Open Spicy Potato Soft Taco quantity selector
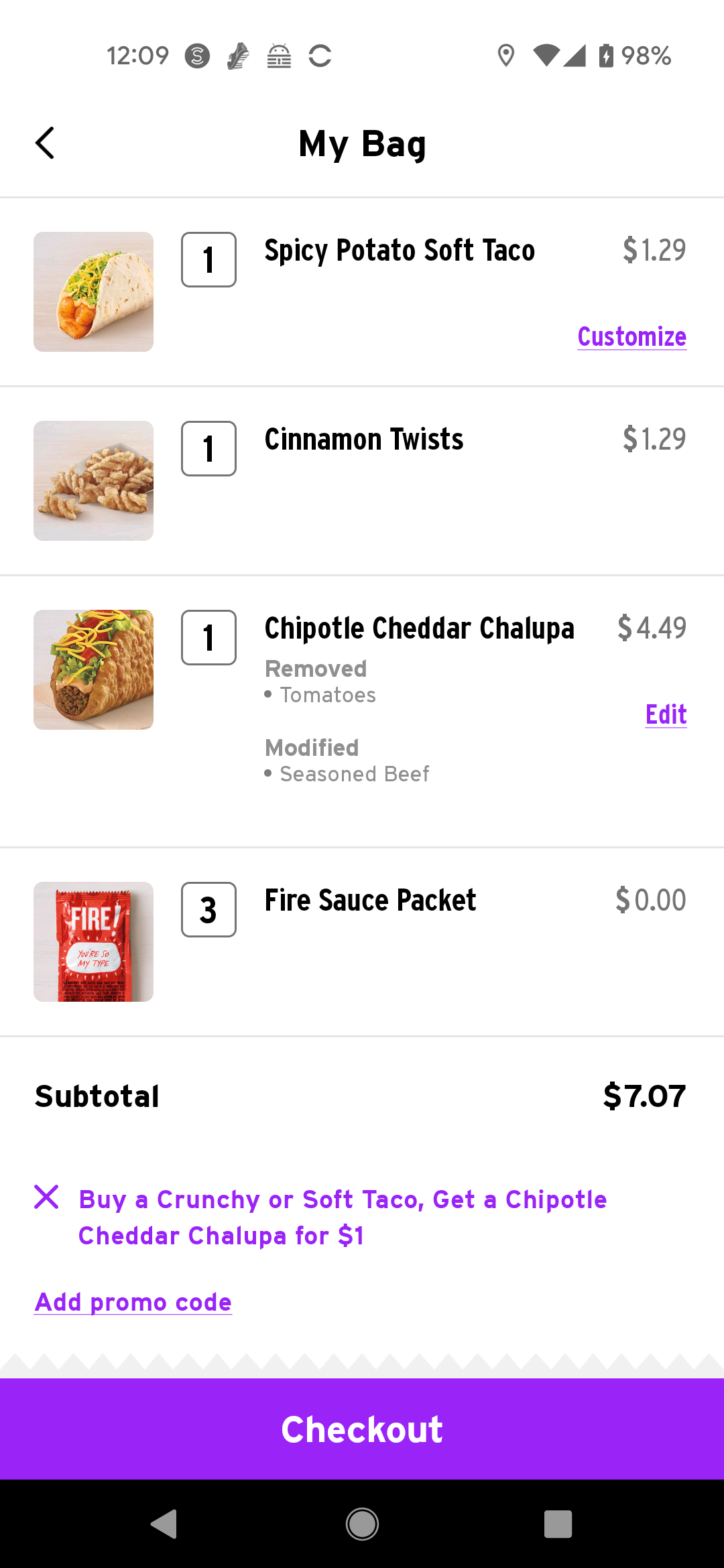The width and height of the screenshot is (724, 1568). click(208, 260)
